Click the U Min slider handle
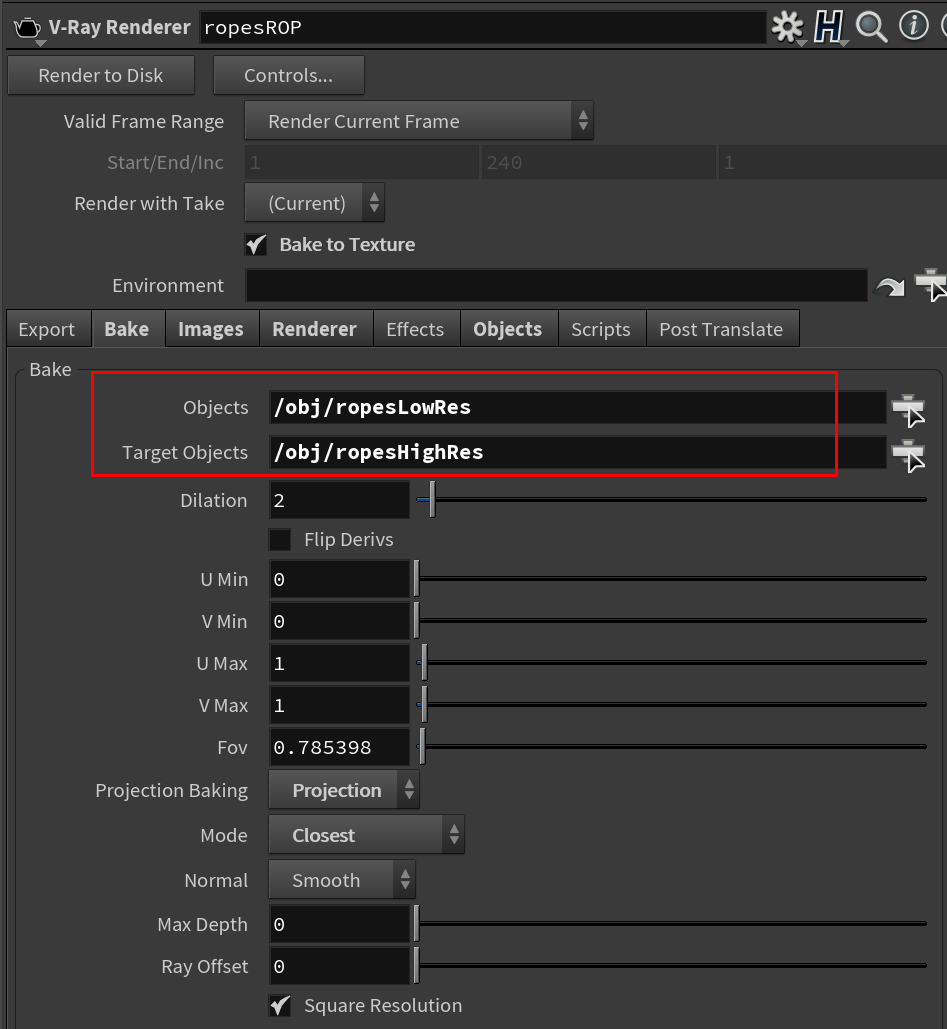The image size is (947, 1029). coord(416,579)
